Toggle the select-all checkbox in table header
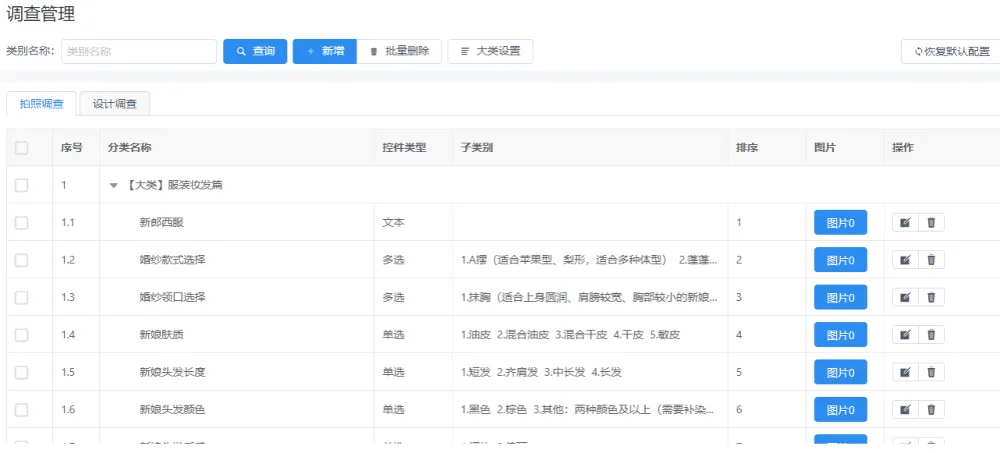1000x453 pixels. coord(22,148)
